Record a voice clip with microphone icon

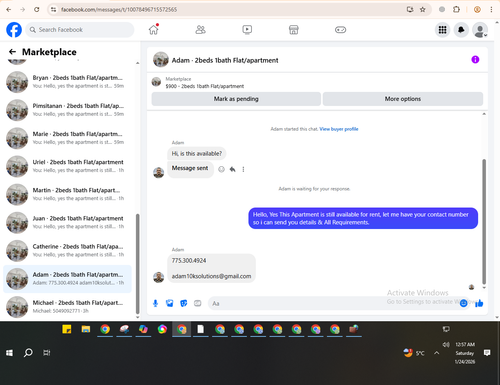click(x=155, y=303)
